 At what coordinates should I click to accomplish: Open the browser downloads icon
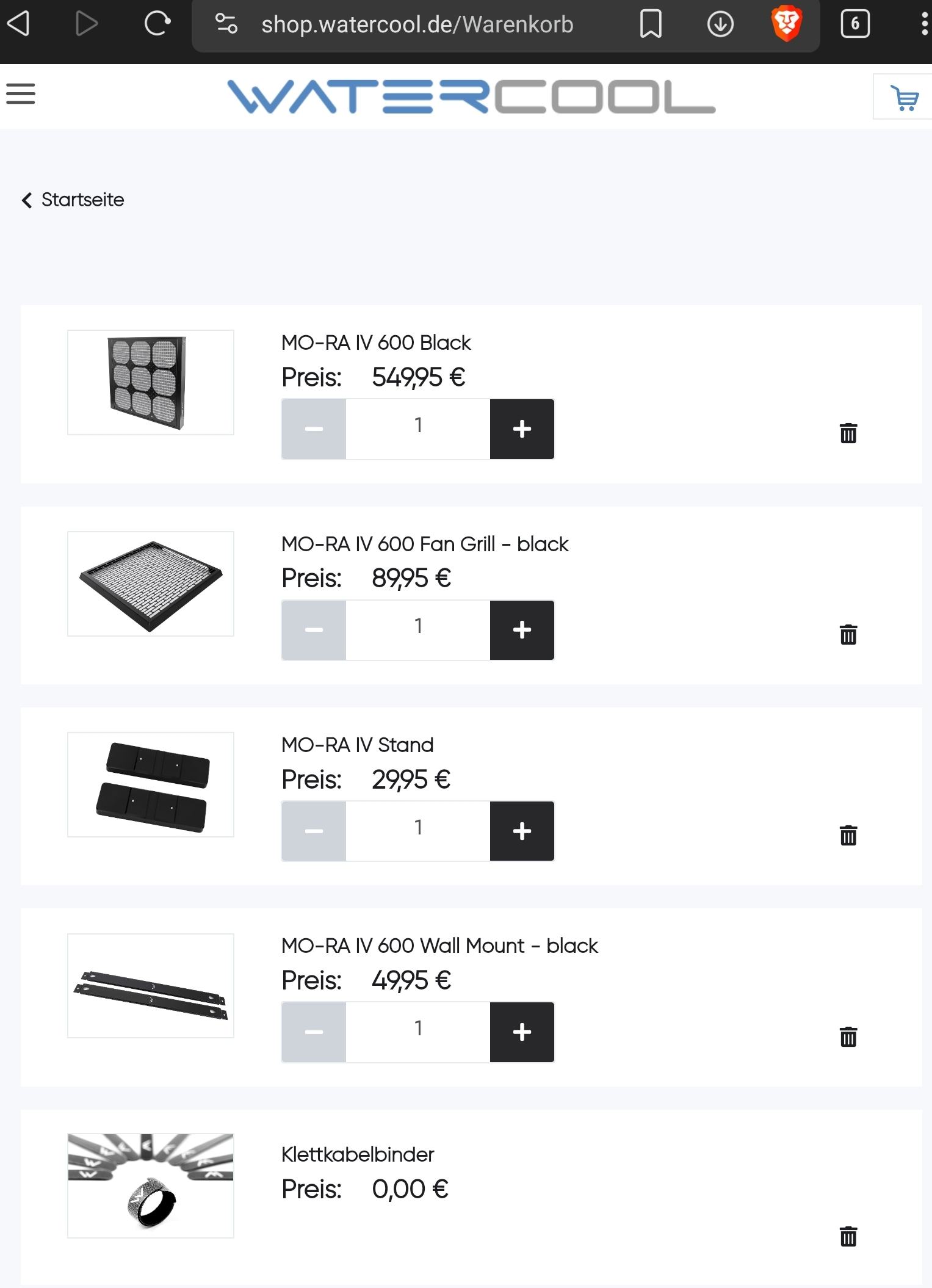point(720,24)
